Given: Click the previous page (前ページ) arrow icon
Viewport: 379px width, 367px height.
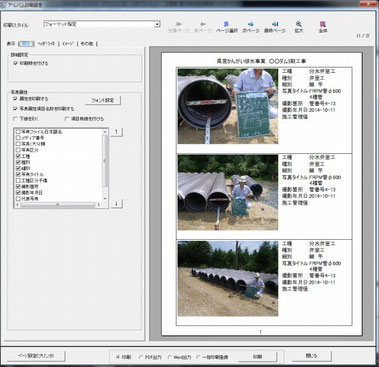Looking at the screenshot, I should coord(202,24).
